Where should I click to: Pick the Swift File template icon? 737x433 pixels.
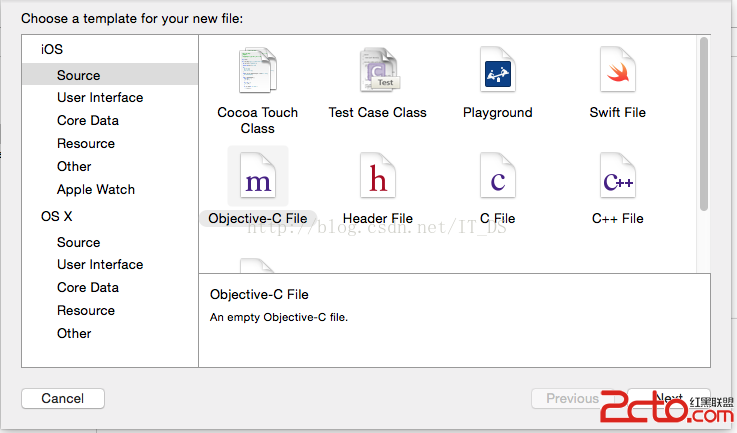tap(617, 71)
